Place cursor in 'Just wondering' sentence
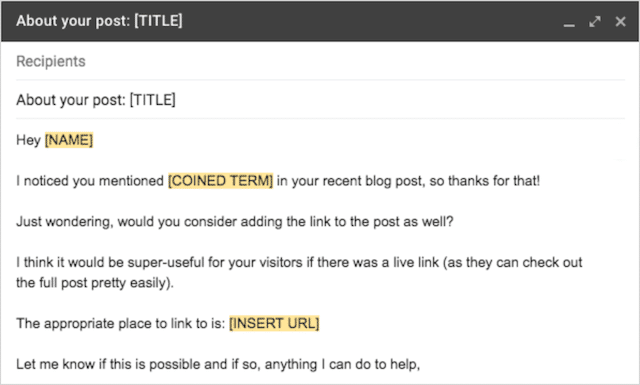 pos(235,222)
